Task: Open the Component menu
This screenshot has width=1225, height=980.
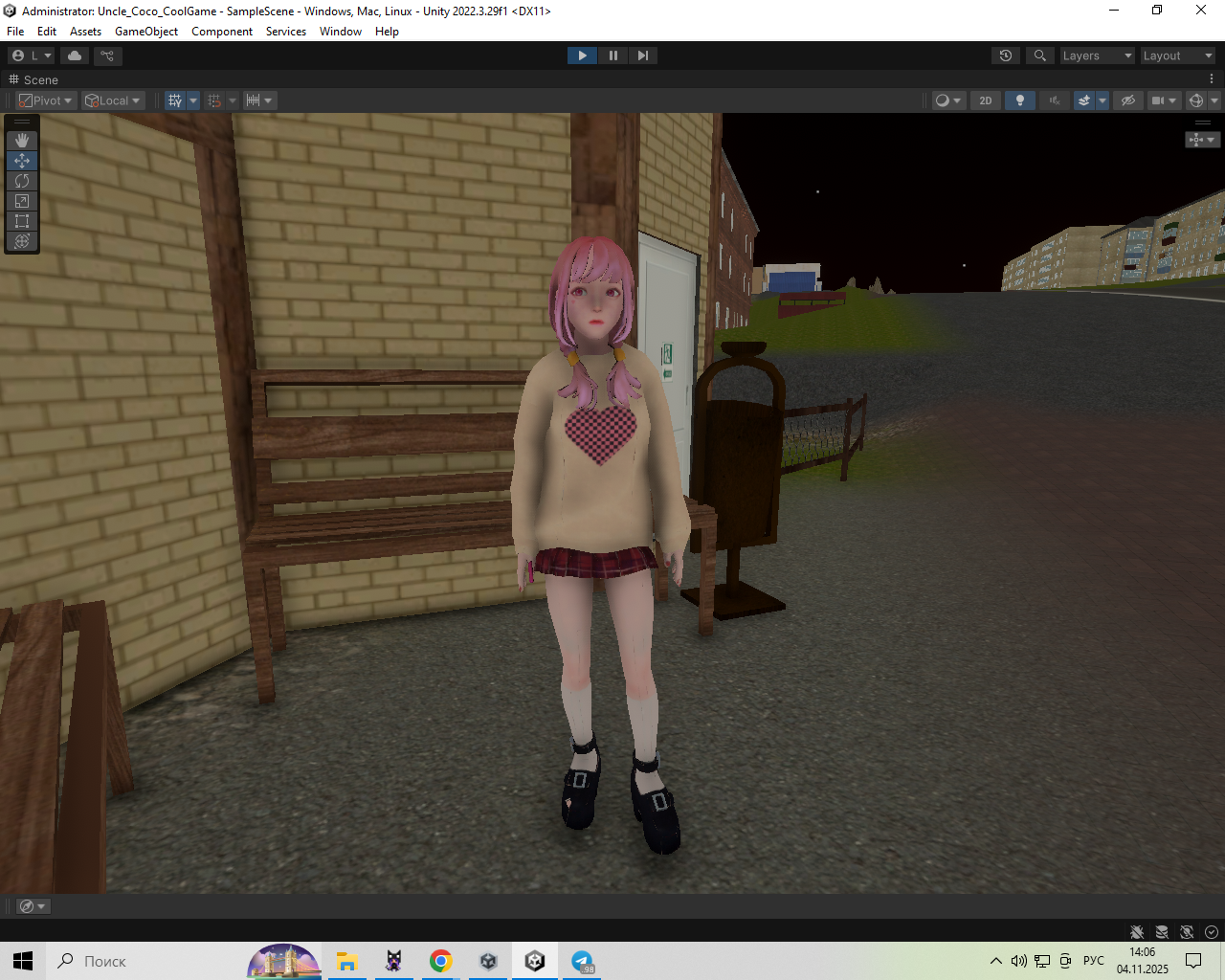Action: pyautogui.click(x=222, y=32)
